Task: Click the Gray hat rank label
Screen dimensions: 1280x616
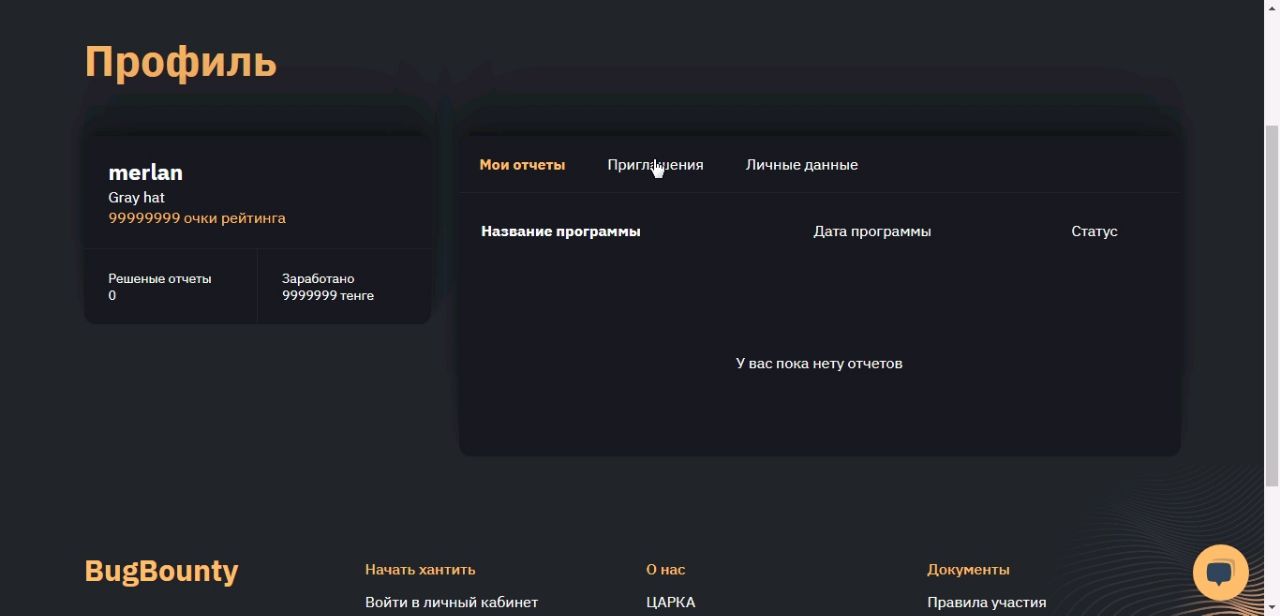Action: (136, 198)
